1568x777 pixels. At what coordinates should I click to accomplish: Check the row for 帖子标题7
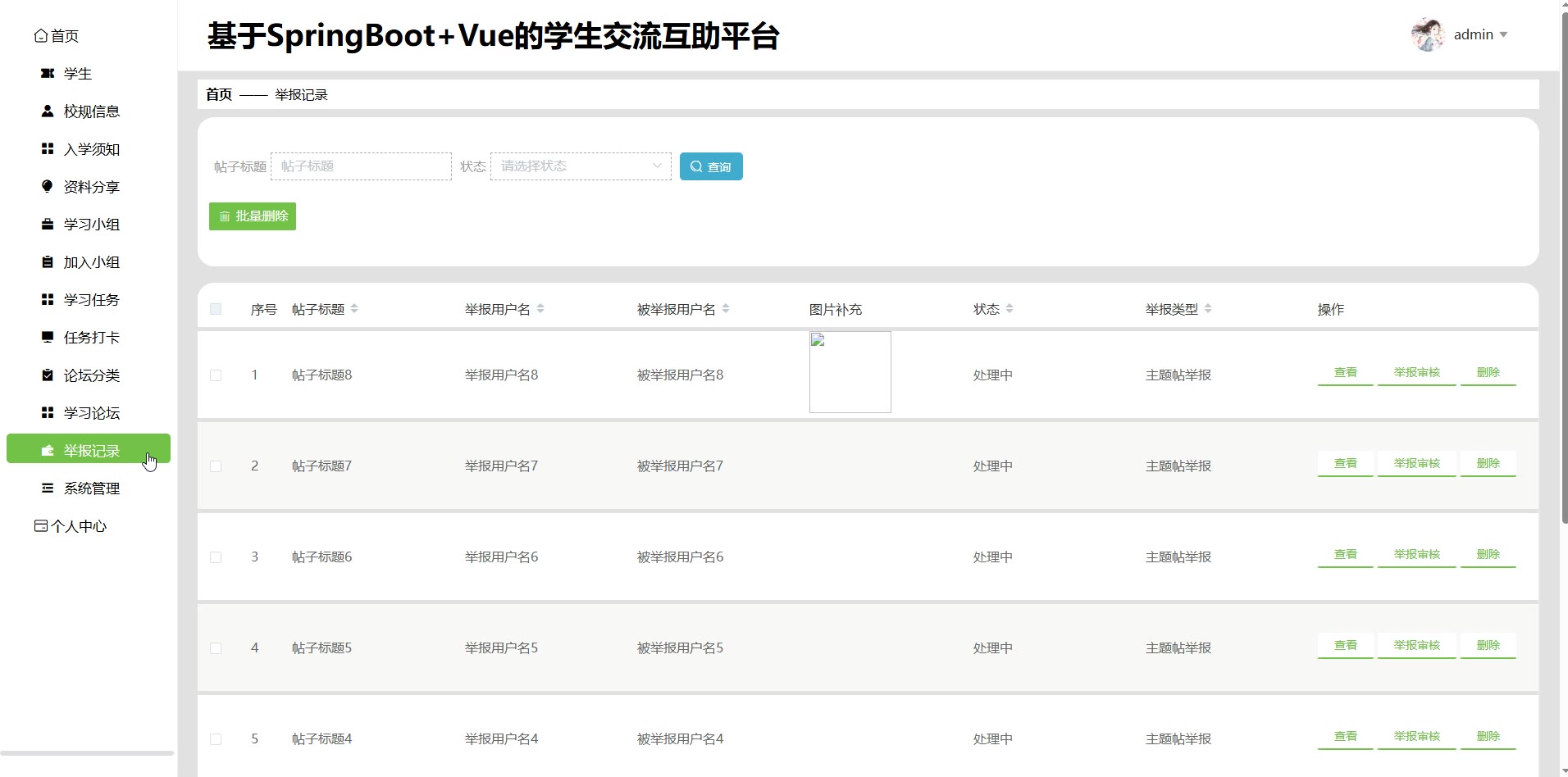(x=216, y=466)
